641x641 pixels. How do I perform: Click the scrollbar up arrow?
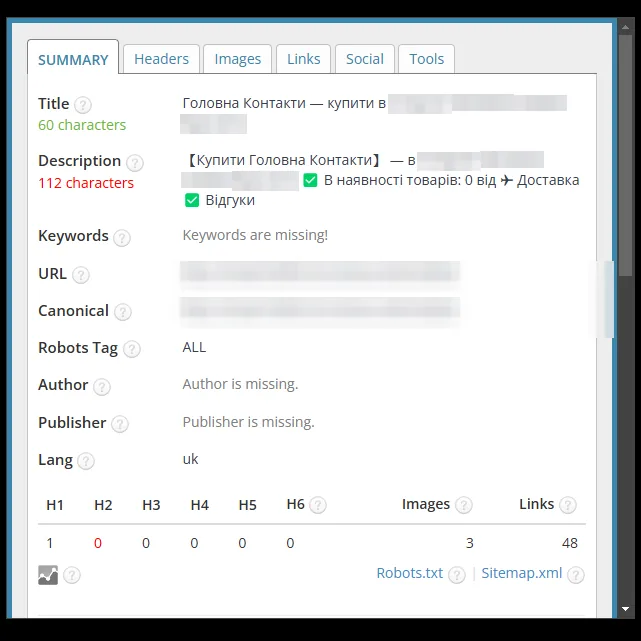tap(625, 27)
